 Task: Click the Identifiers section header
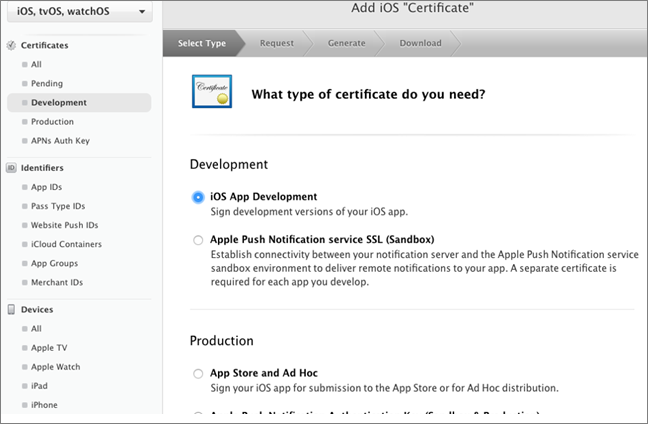click(x=42, y=168)
